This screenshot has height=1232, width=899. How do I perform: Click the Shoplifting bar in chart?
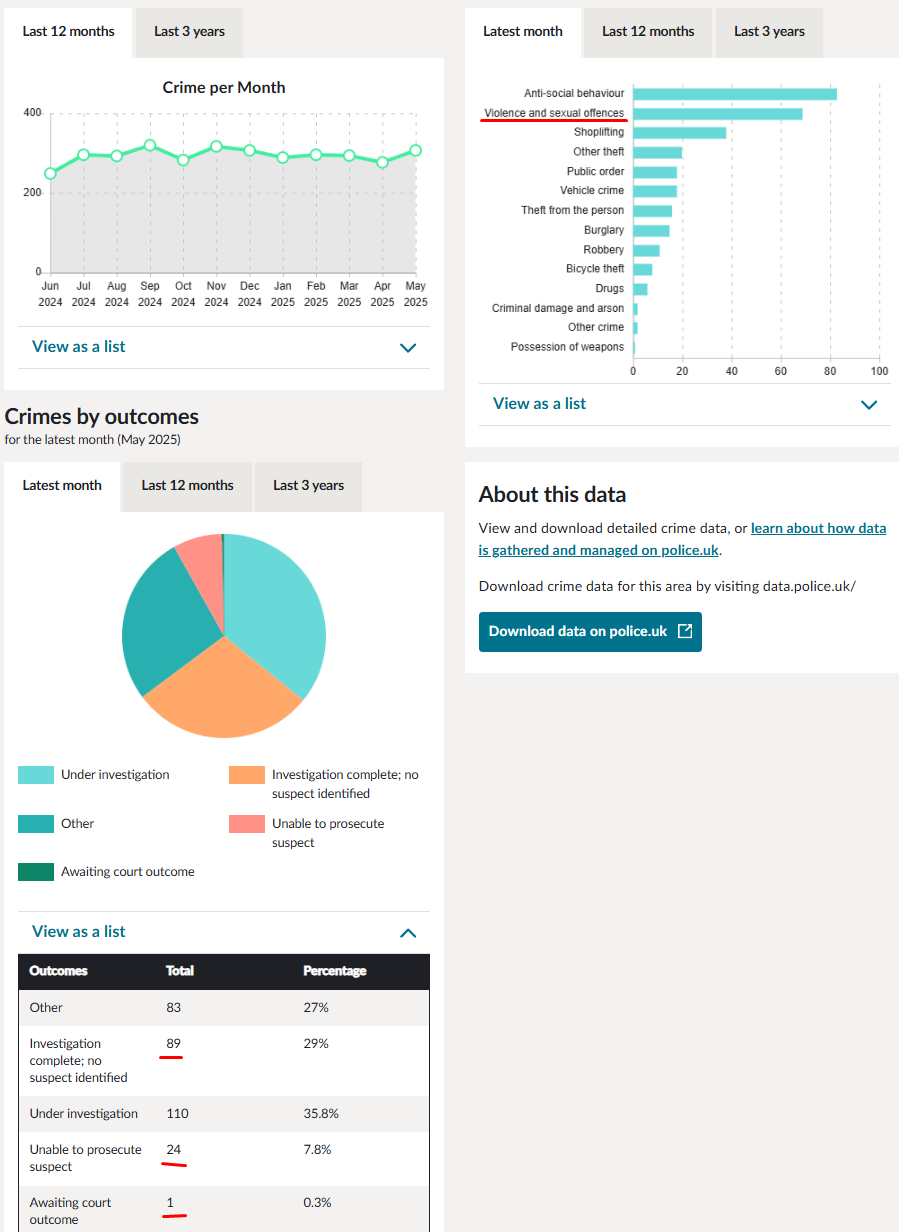[680, 133]
